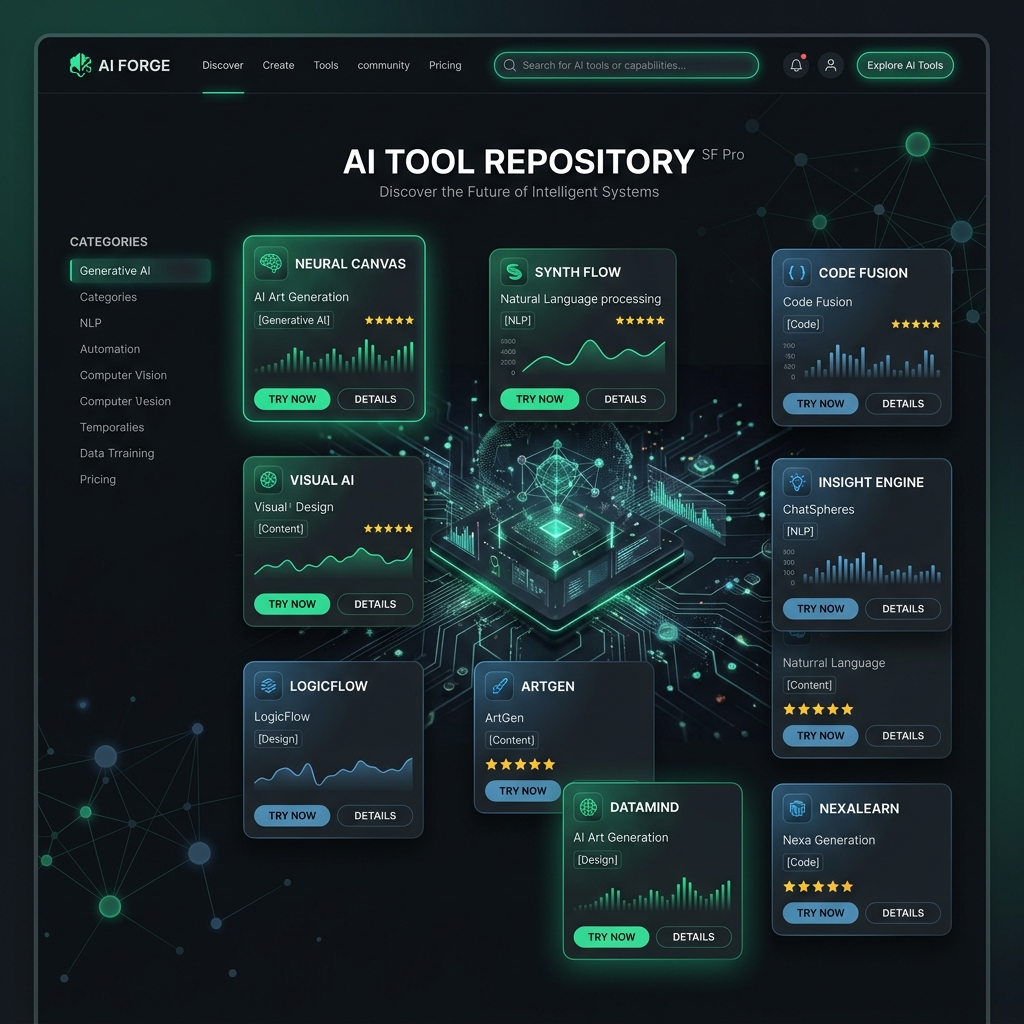Click Try Now on Neural Canvas
1024x1024 pixels.
tap(292, 399)
